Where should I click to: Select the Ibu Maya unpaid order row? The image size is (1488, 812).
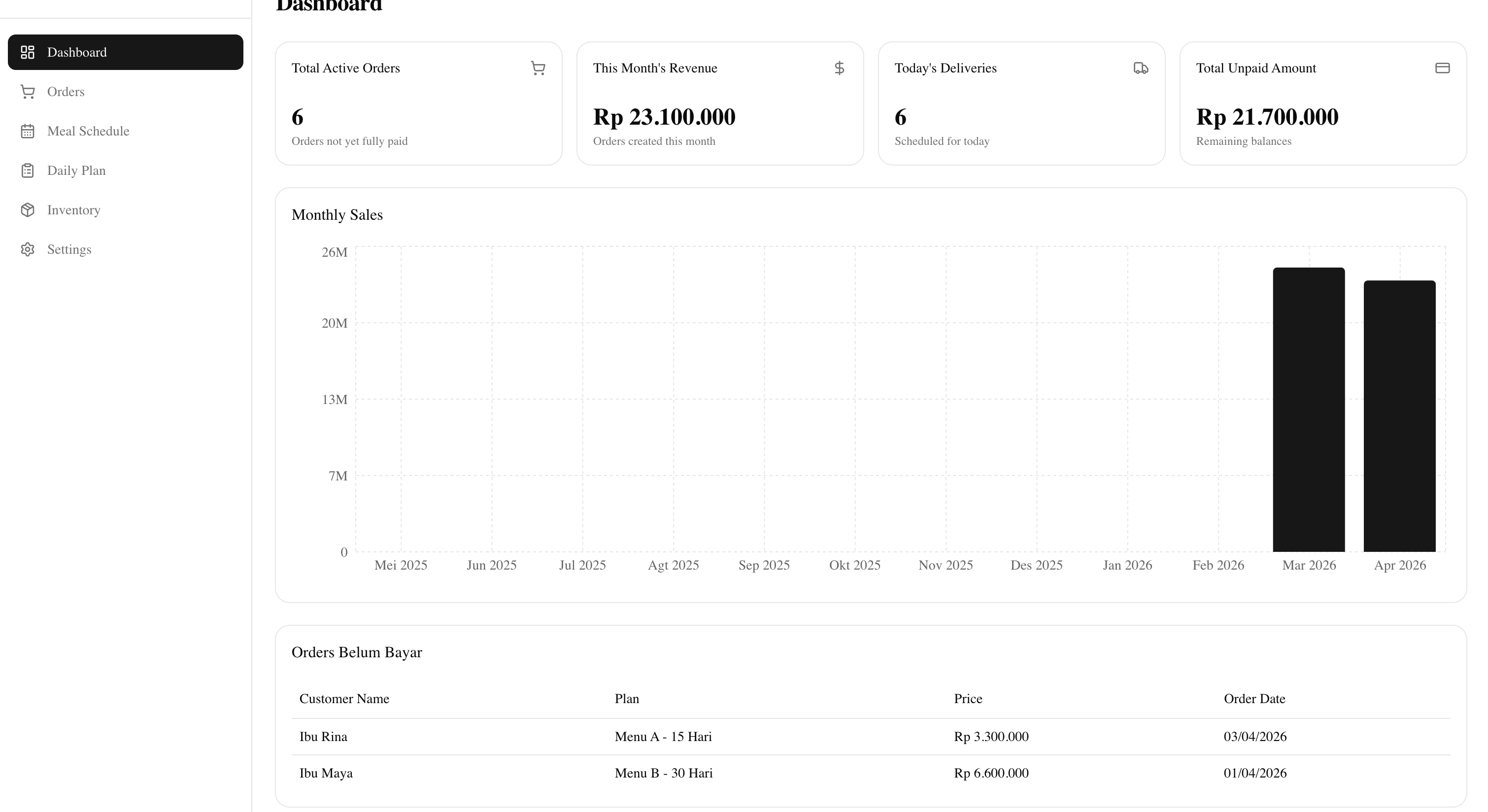tap(693, 773)
